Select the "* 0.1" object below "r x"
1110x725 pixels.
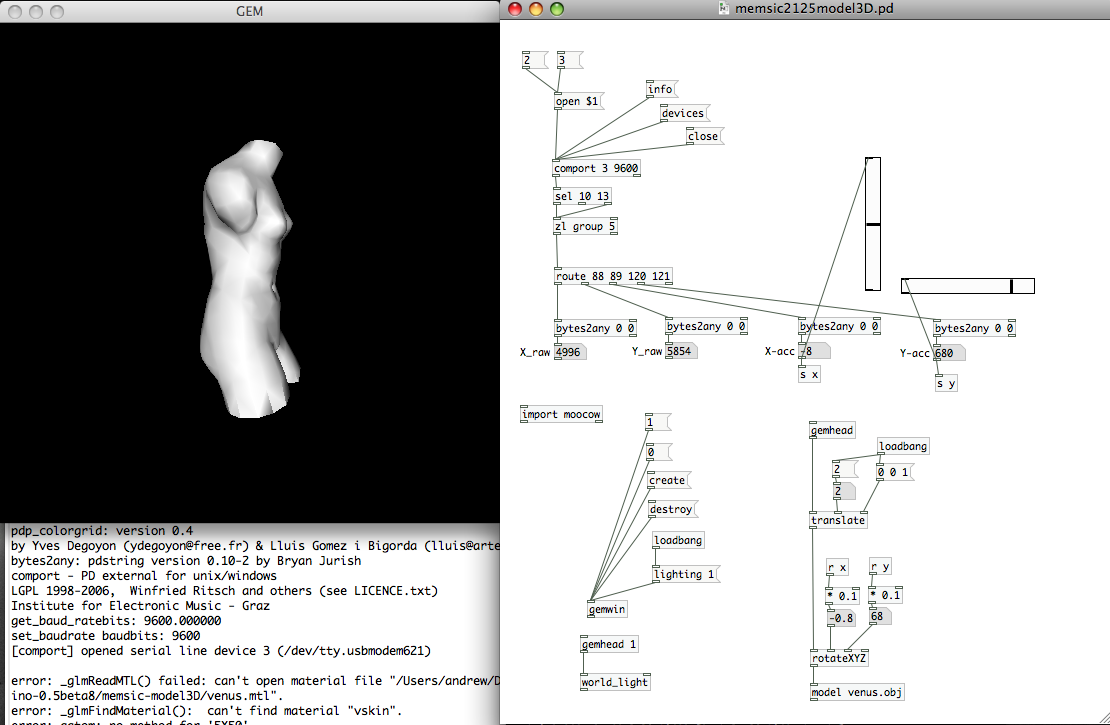(843, 596)
